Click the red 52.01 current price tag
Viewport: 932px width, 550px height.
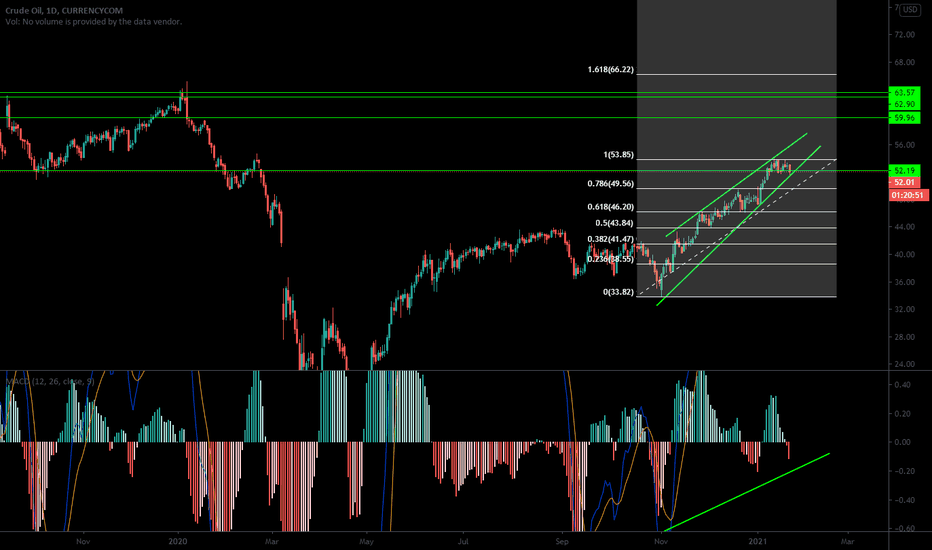click(904, 183)
